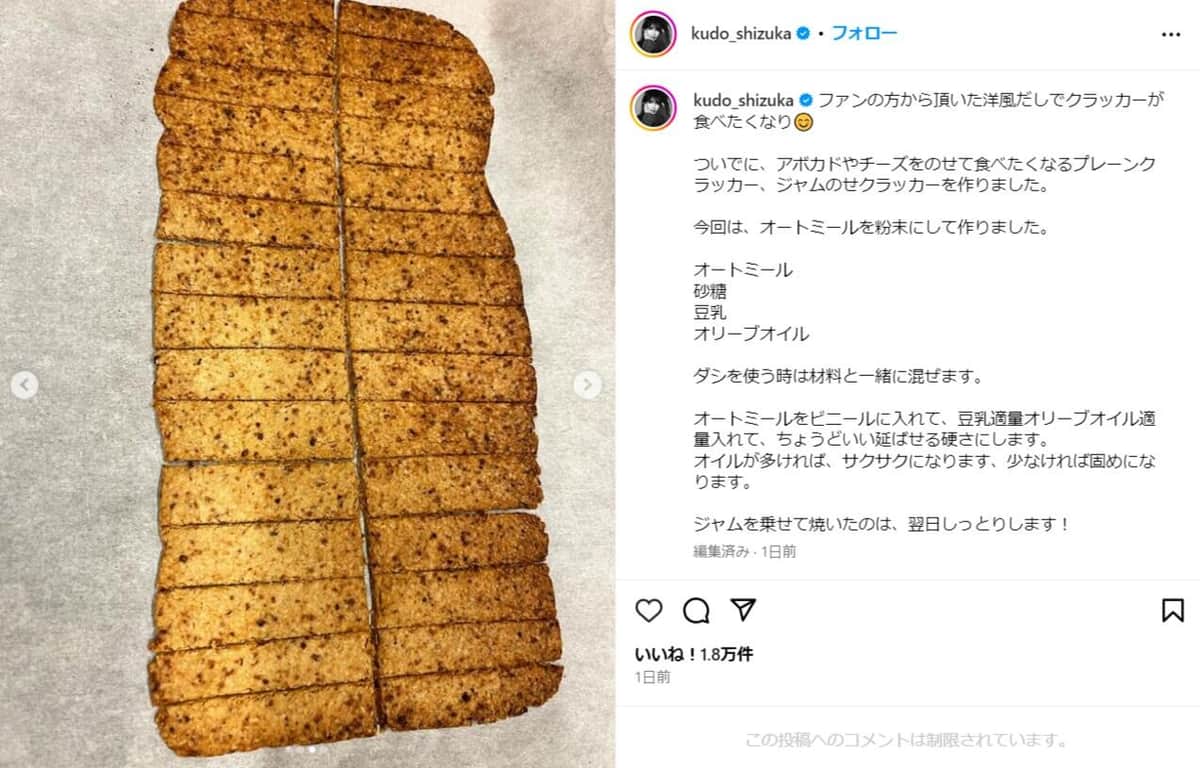Open the 1日前 timestamp under likes
Image resolution: width=1200 pixels, height=768 pixels.
pyautogui.click(x=652, y=677)
